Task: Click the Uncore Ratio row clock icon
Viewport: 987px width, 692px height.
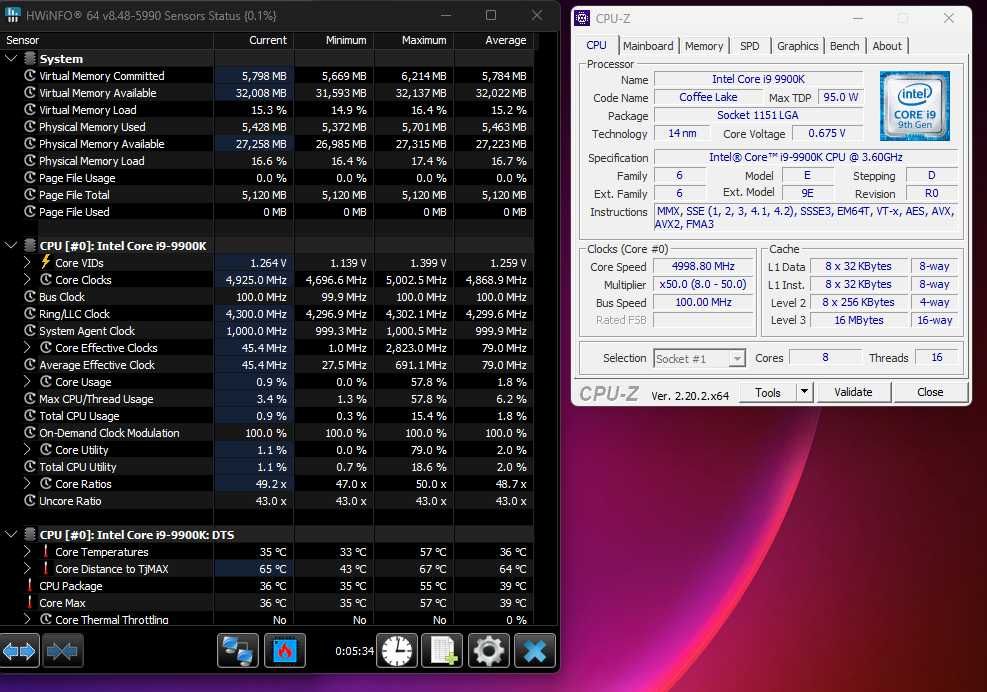Action: point(30,501)
